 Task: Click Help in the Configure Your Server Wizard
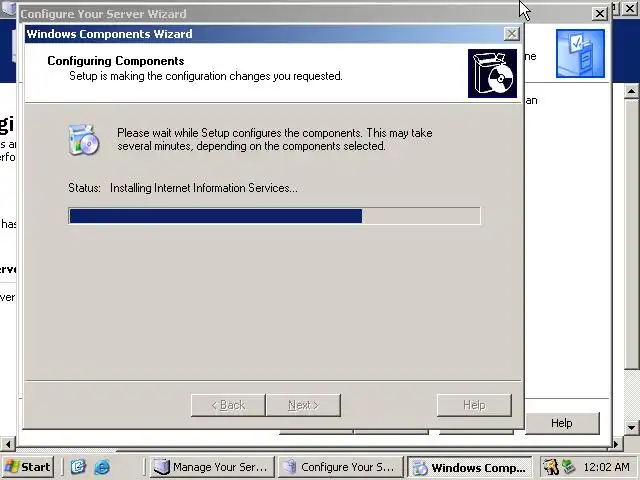pyautogui.click(x=562, y=423)
